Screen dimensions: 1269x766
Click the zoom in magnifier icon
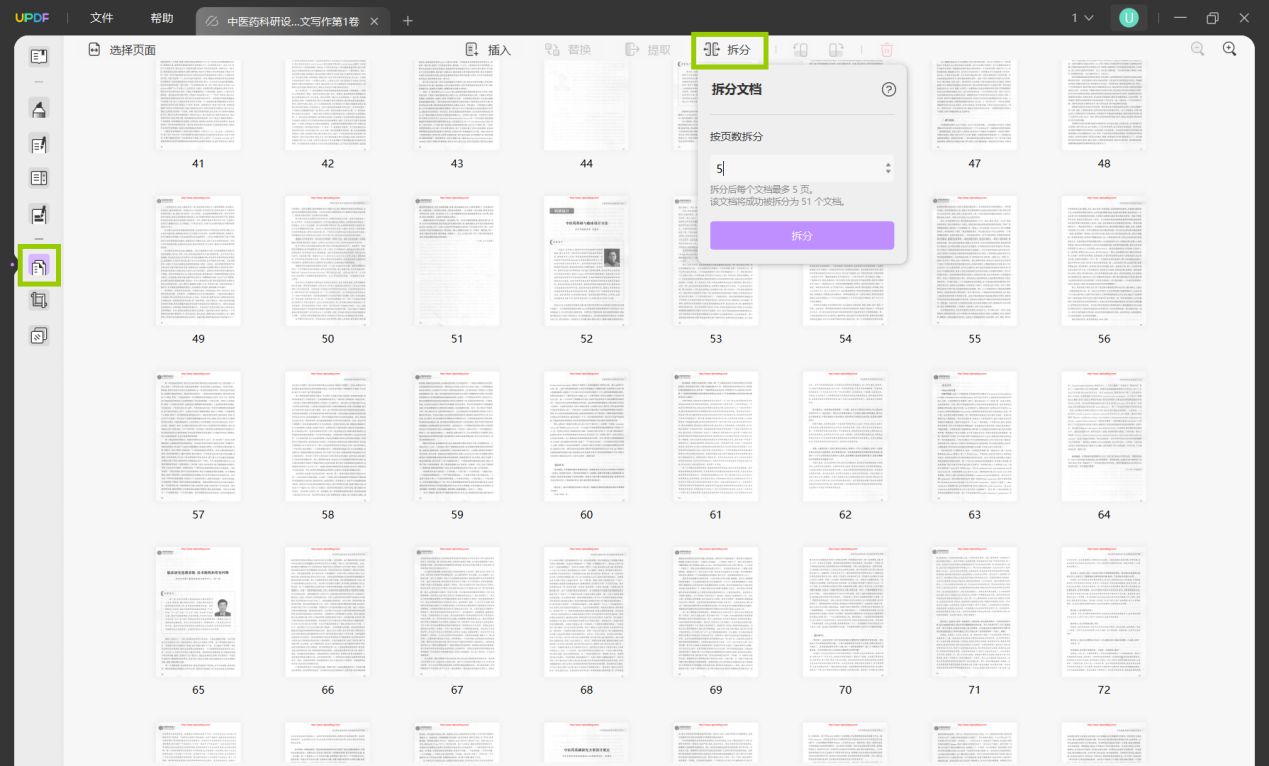1230,49
